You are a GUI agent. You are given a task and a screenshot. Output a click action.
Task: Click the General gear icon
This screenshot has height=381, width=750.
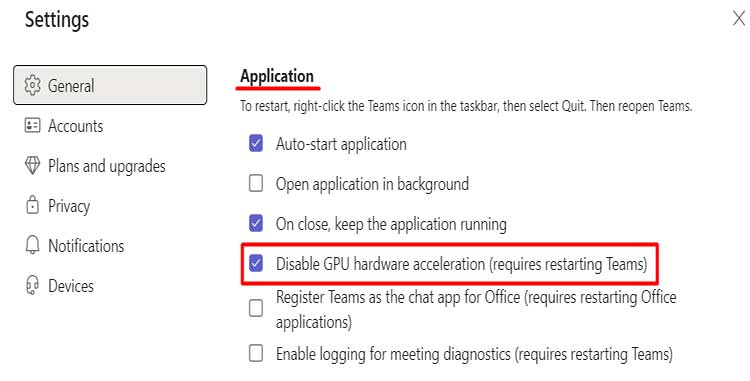(32, 85)
